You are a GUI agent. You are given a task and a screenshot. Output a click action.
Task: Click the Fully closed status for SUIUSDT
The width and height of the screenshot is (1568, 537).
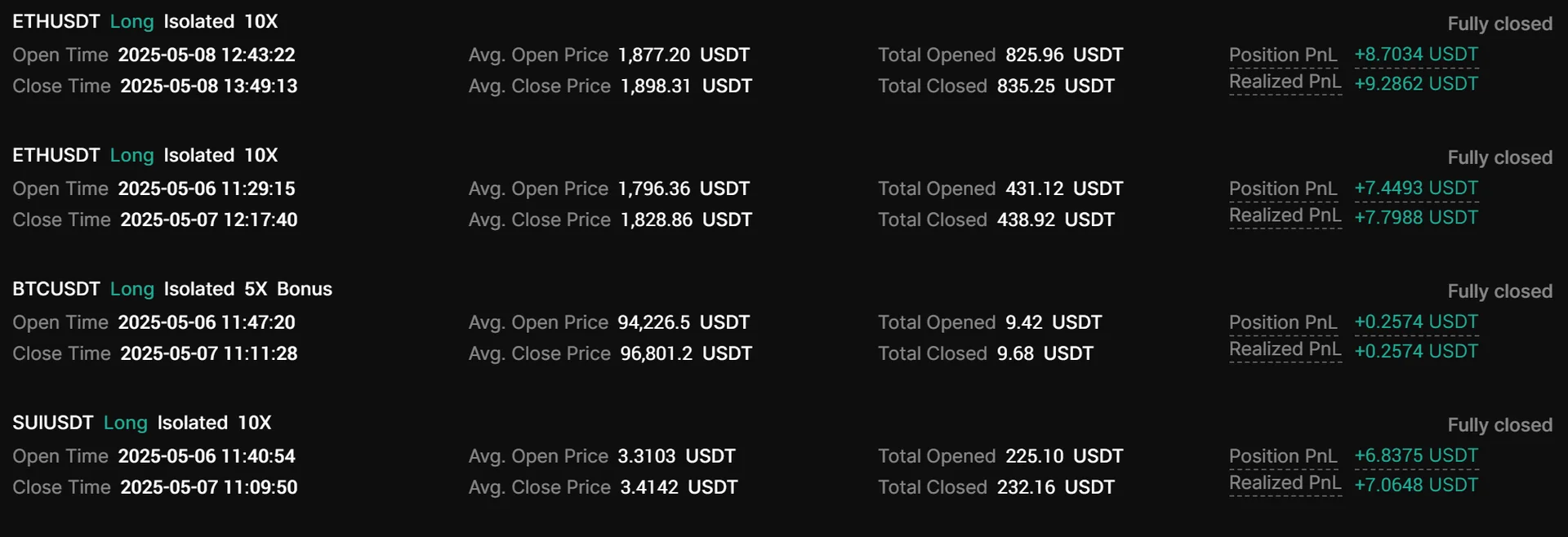[x=1499, y=425]
